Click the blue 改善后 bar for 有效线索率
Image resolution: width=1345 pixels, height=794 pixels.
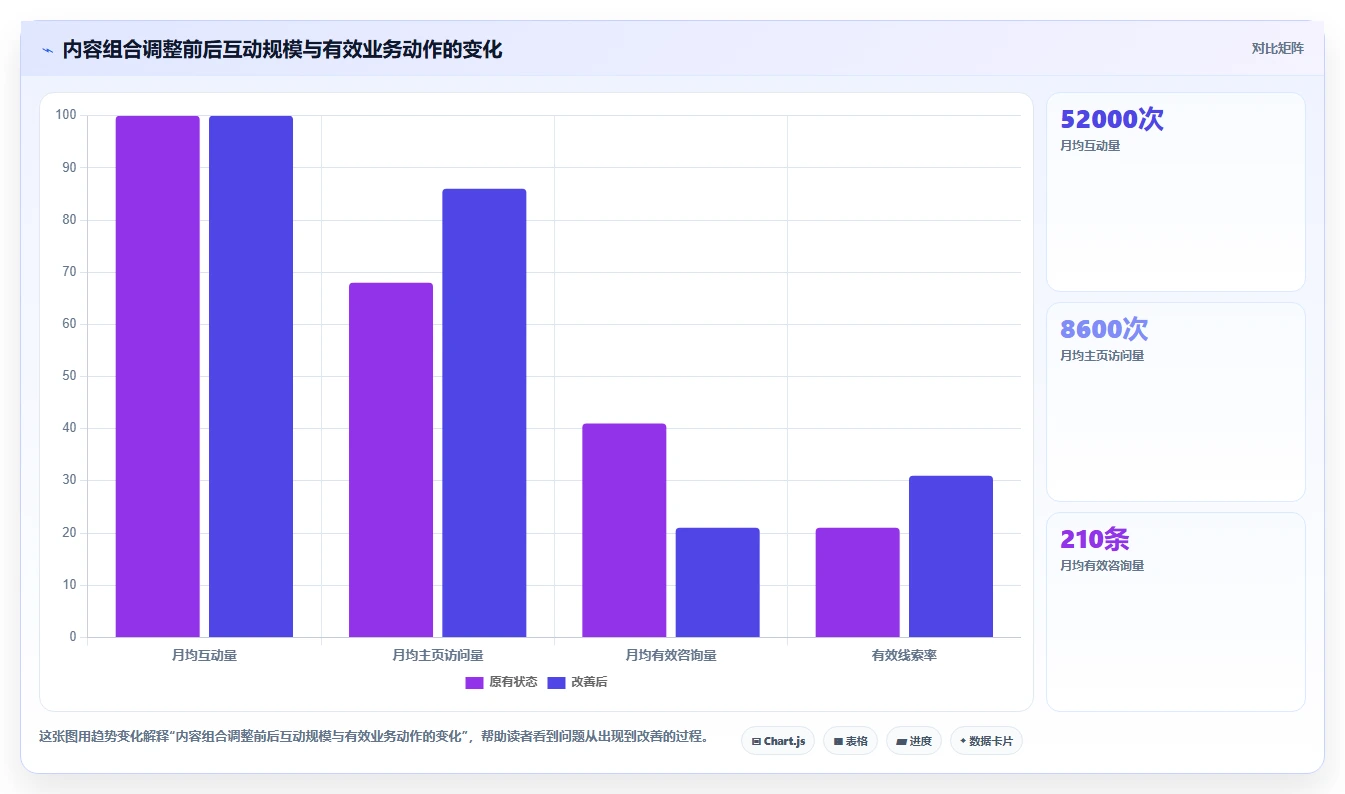(x=951, y=556)
